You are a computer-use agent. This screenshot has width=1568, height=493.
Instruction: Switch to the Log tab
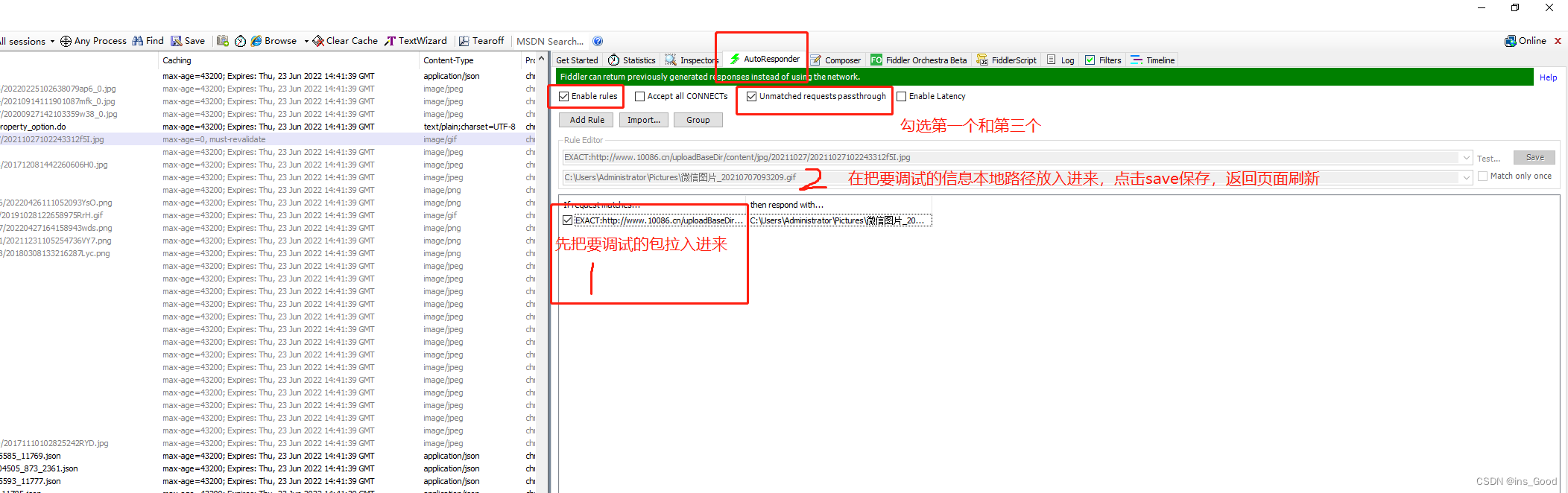1060,60
